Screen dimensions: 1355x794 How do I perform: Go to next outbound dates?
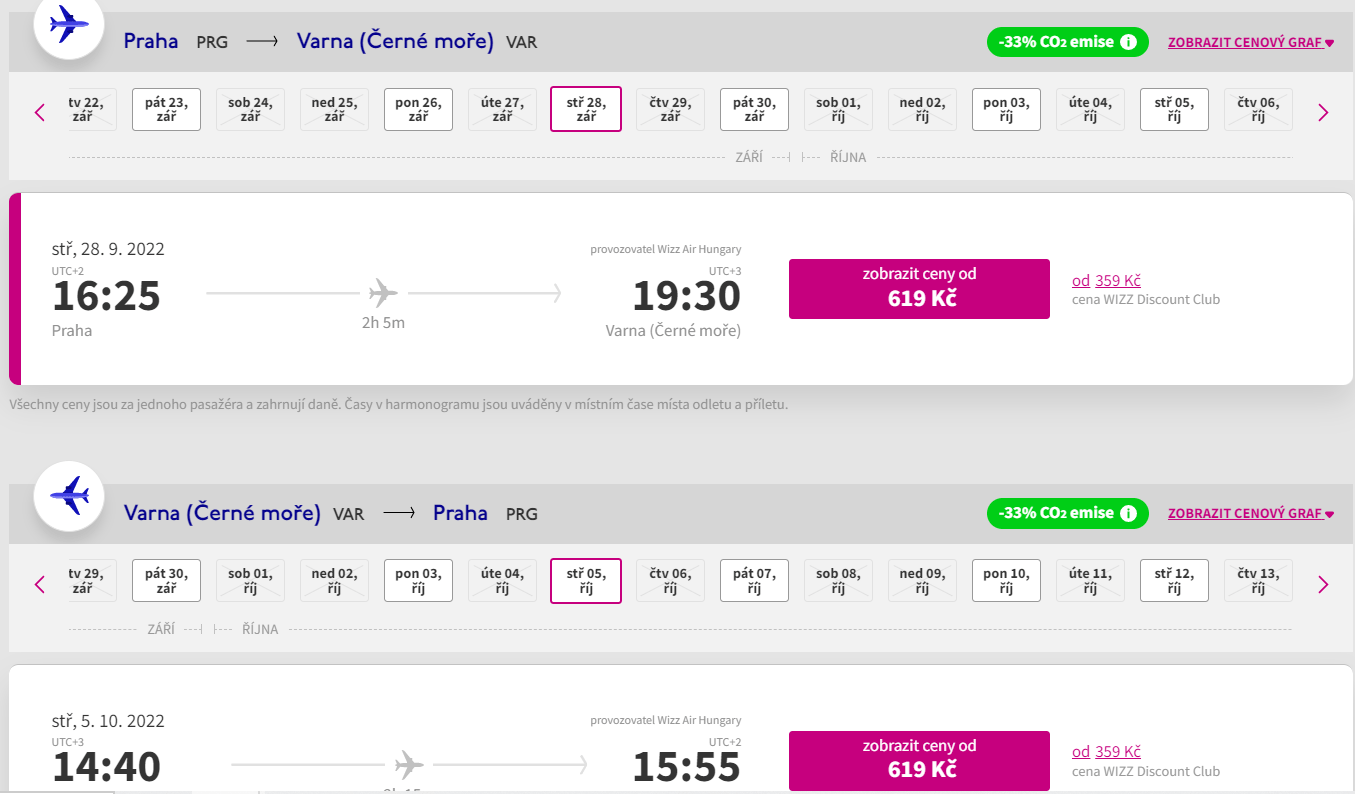(1323, 112)
